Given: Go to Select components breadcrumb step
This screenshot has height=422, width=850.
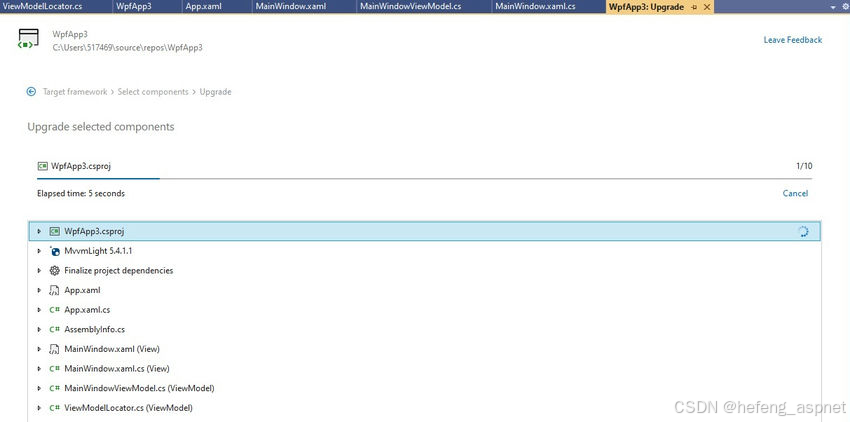Looking at the screenshot, I should pos(153,92).
